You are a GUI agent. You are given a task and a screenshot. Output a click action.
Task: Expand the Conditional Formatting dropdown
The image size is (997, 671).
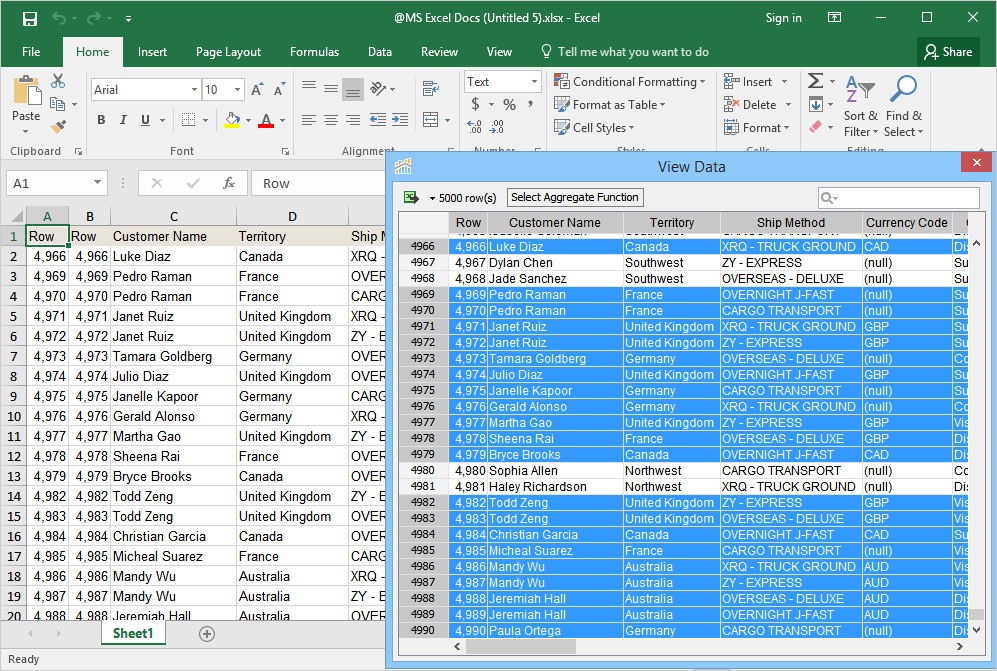click(x=630, y=82)
